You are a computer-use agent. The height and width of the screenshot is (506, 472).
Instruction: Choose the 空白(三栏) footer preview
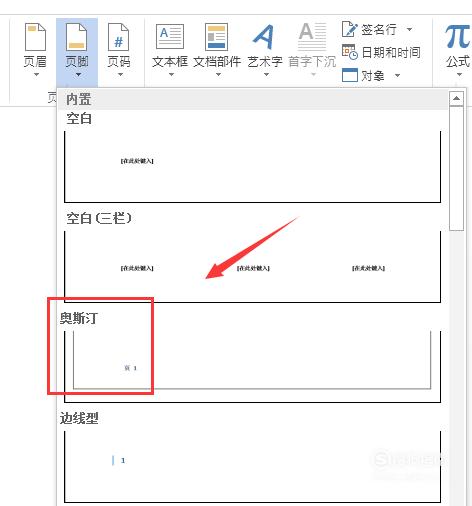[252, 267]
